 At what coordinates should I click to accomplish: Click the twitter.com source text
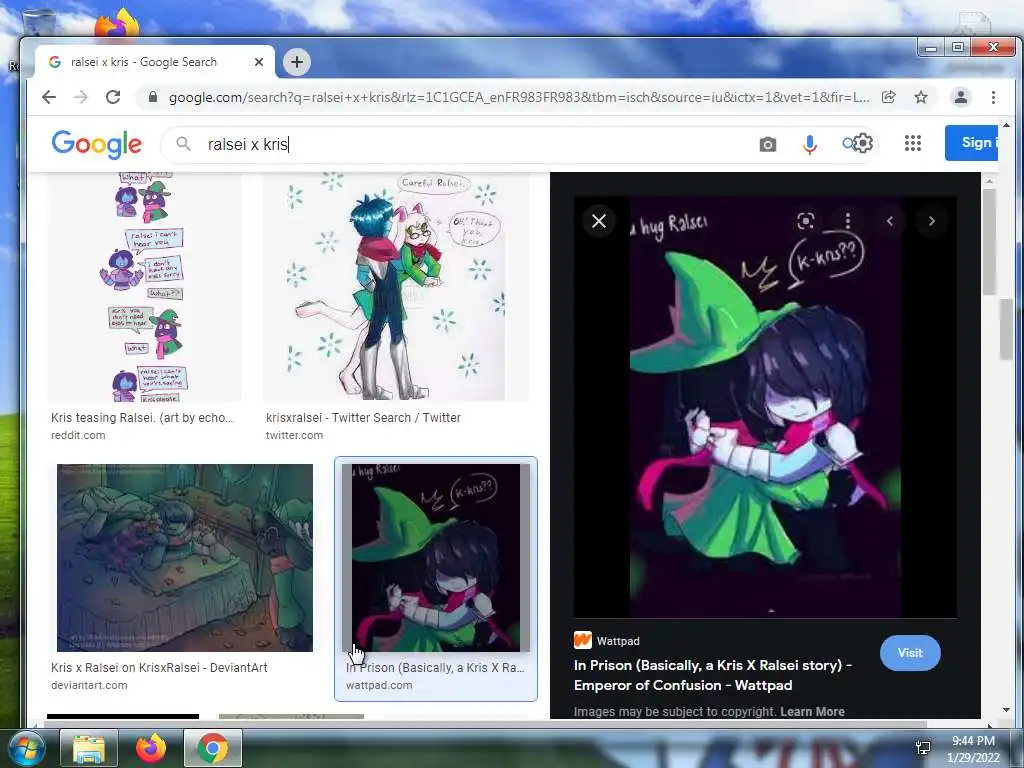tap(294, 436)
